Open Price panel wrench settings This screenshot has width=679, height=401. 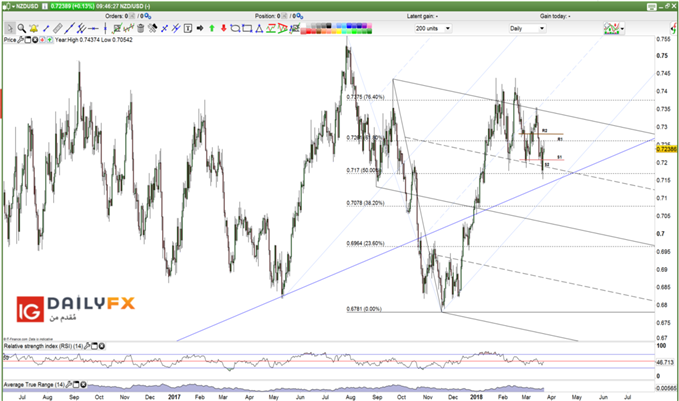(x=20, y=40)
